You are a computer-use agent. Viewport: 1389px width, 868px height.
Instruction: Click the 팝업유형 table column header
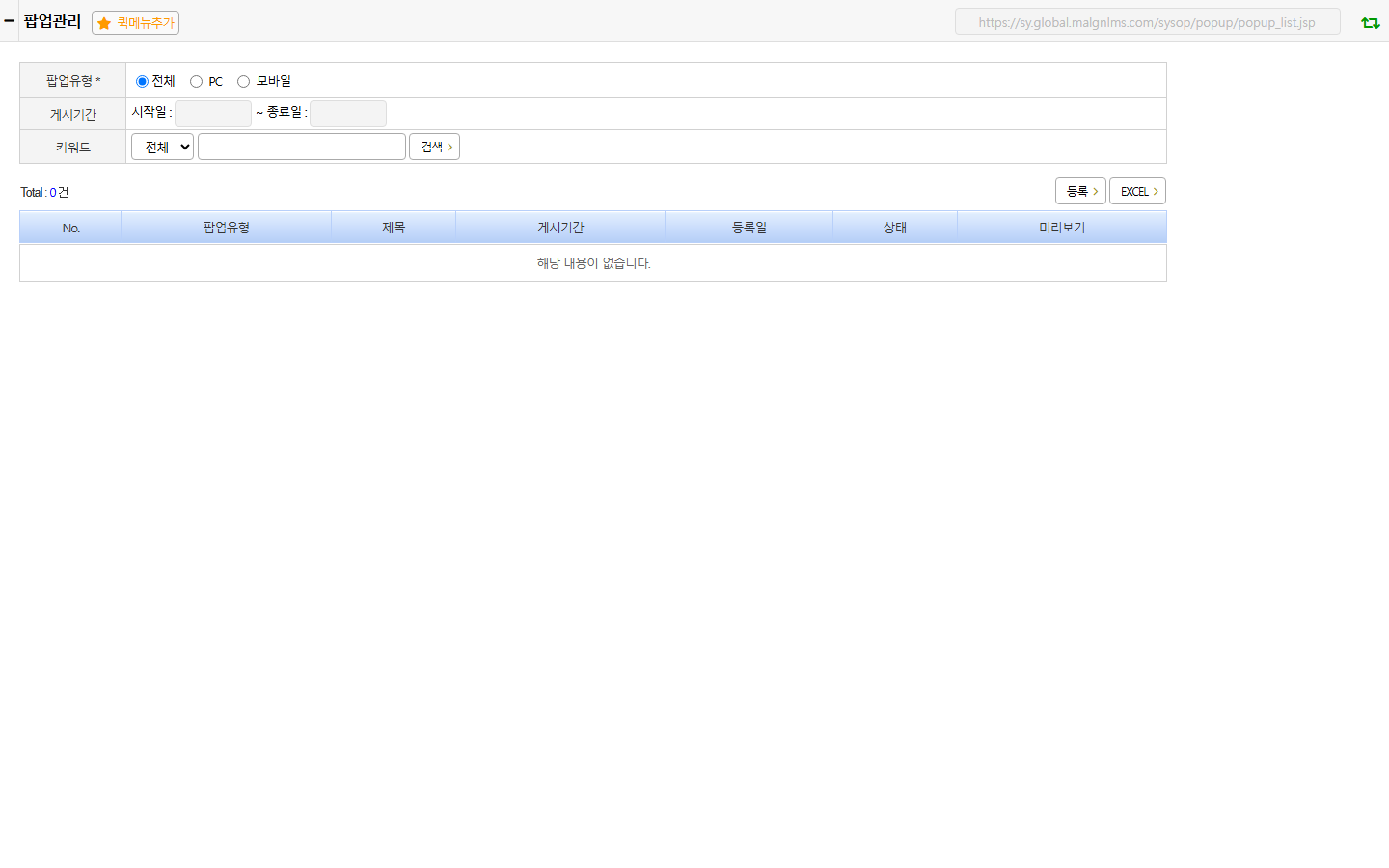pos(227,228)
